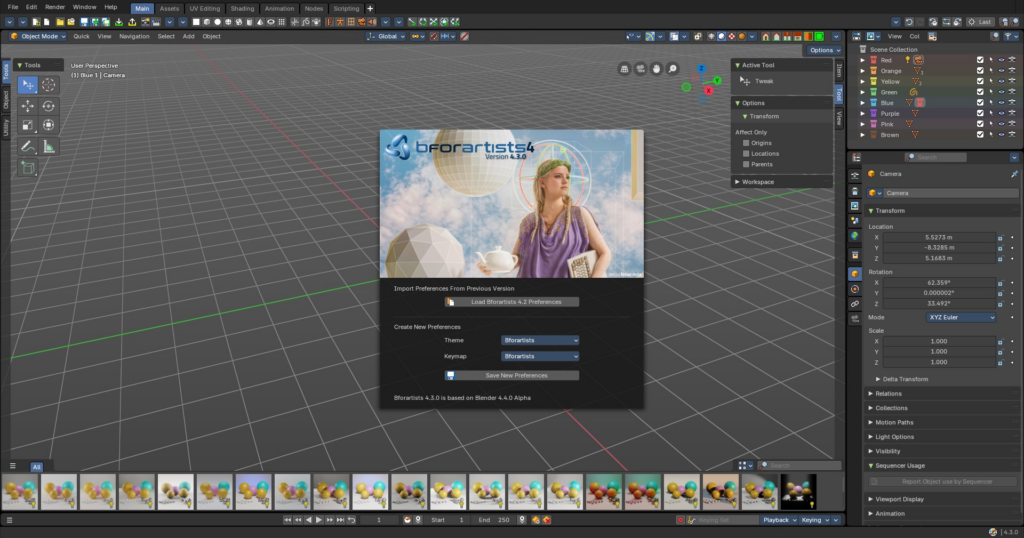Open the World properties tab icon
This screenshot has height=538, width=1024.
pos(855,236)
